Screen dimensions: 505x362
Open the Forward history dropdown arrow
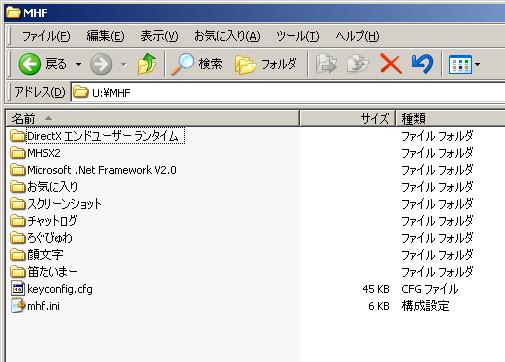pyautogui.click(x=124, y=64)
